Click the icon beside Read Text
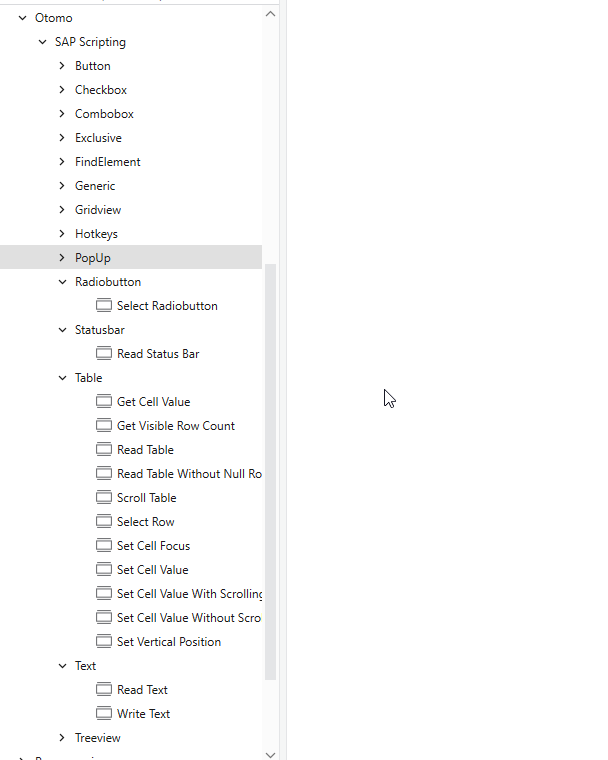This screenshot has width=608, height=760. [x=104, y=690]
